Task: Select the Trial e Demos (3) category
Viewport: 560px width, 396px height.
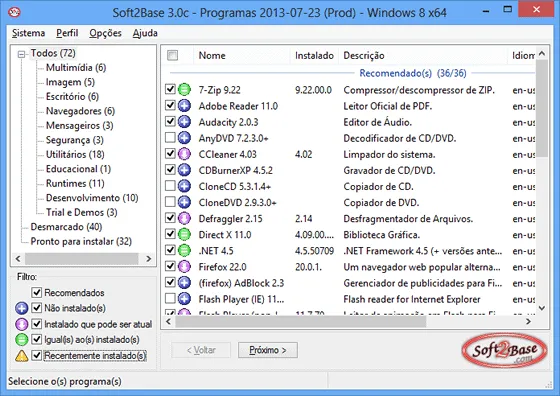Action: point(81,212)
